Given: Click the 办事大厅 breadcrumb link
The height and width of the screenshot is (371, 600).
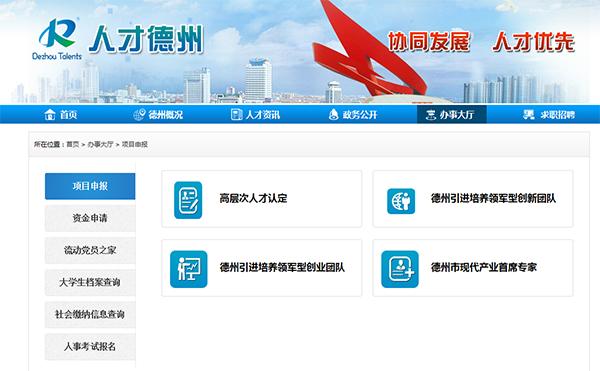Looking at the screenshot, I should click(x=100, y=144).
